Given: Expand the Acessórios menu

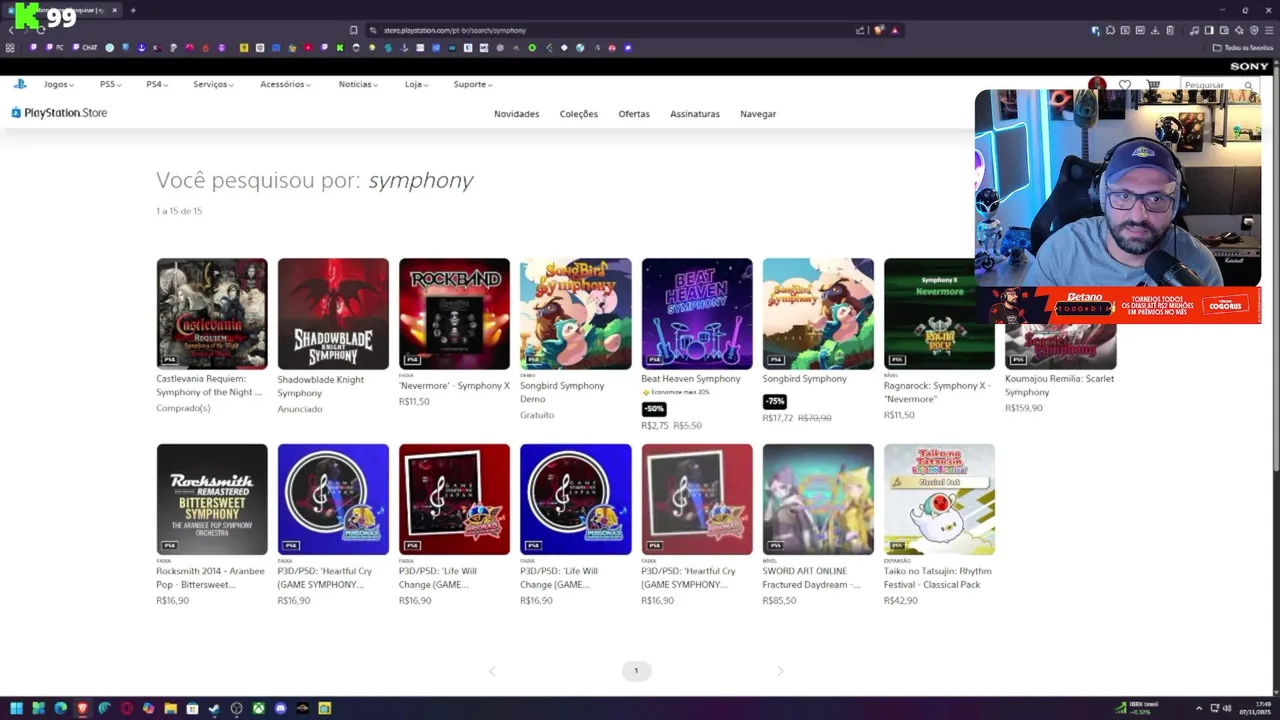Looking at the screenshot, I should coord(285,84).
